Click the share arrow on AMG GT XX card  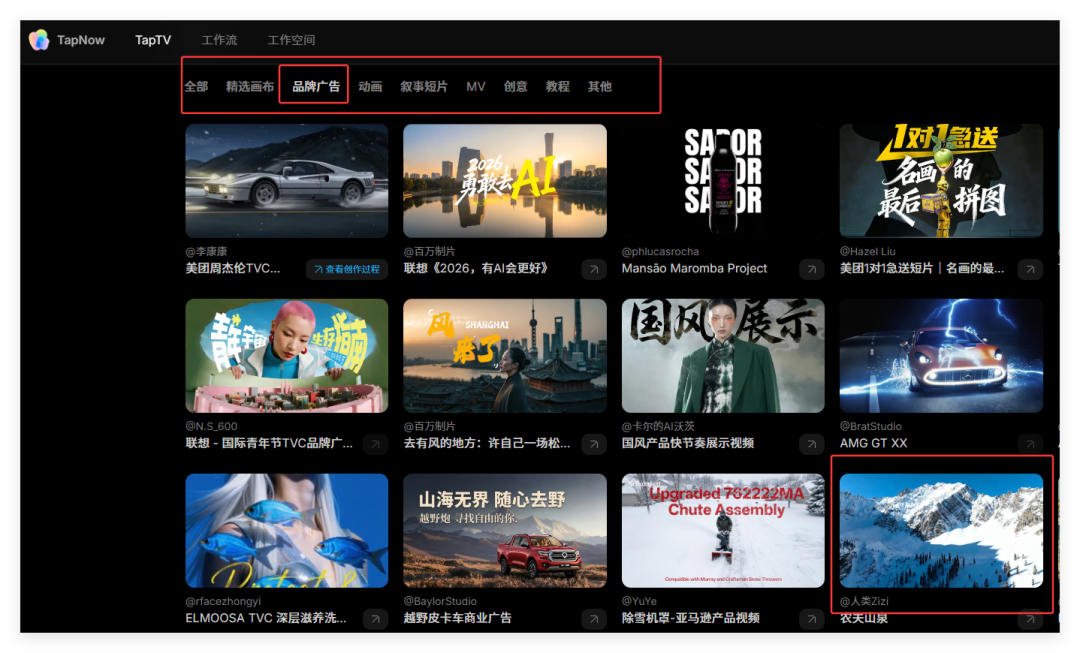[x=1029, y=444]
